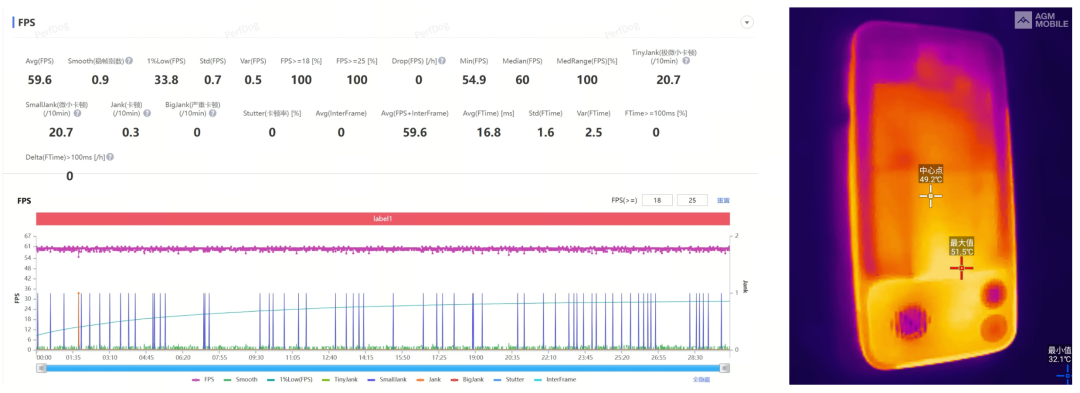Click right handle of chart range slider
The height and width of the screenshot is (393, 1080).
pyautogui.click(x=725, y=368)
